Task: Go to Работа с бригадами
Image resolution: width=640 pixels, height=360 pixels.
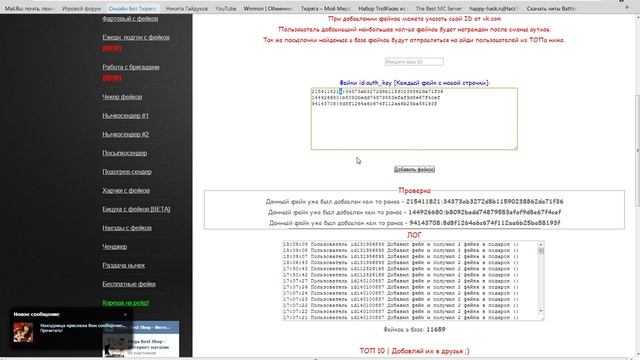Action: click(x=131, y=67)
